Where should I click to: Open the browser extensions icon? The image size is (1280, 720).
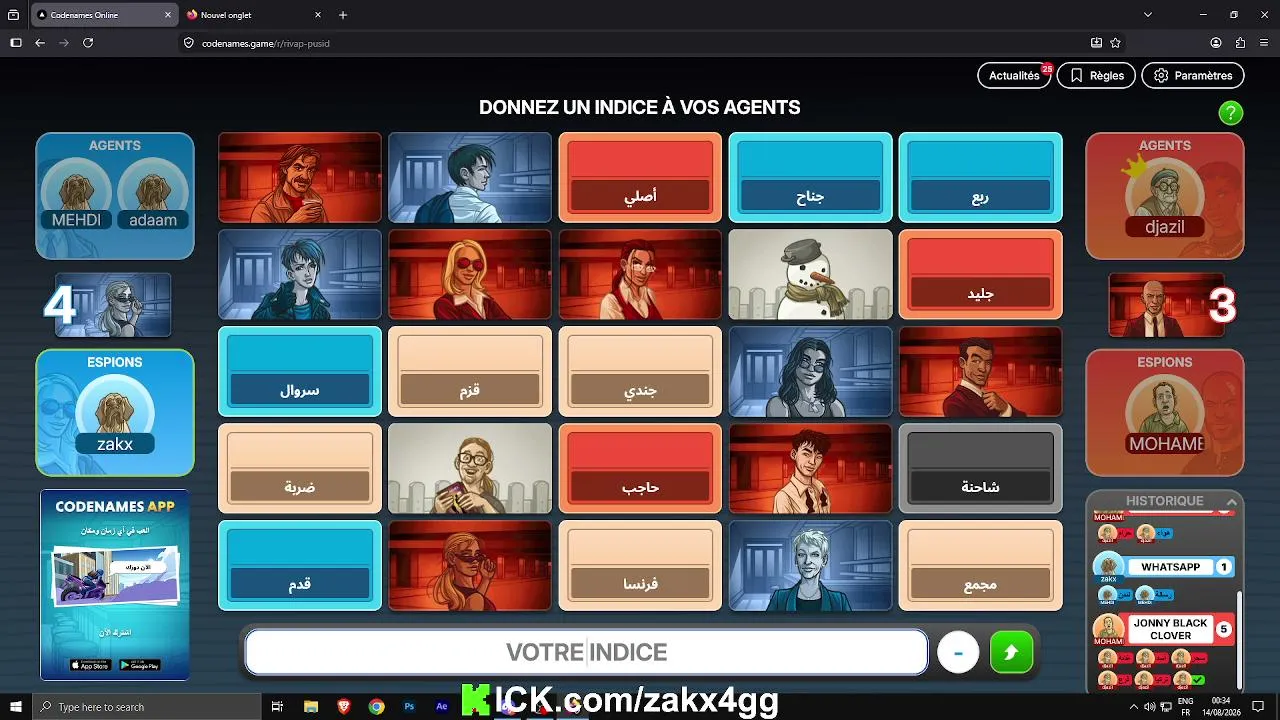(x=1240, y=43)
